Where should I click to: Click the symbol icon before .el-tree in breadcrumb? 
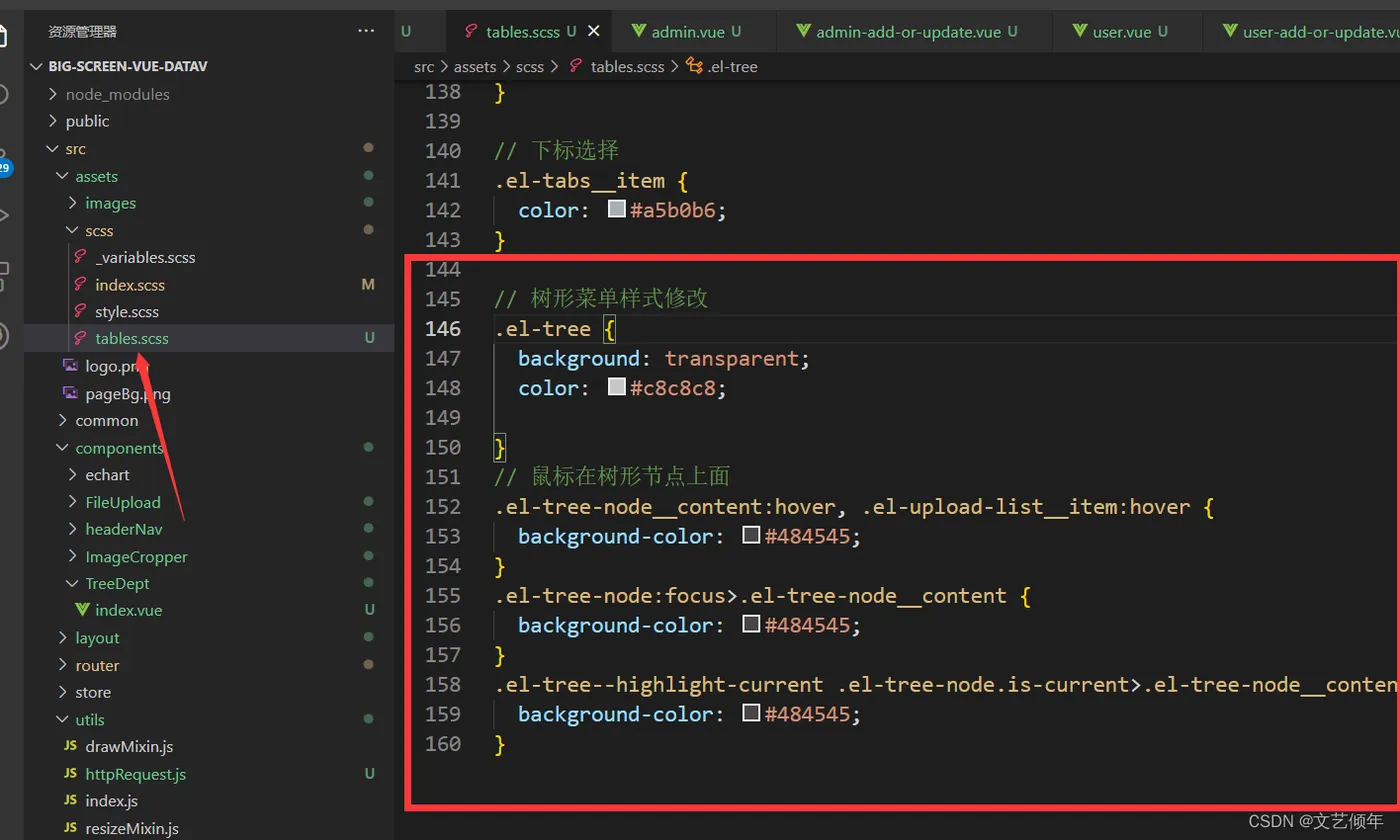pyautogui.click(x=694, y=66)
